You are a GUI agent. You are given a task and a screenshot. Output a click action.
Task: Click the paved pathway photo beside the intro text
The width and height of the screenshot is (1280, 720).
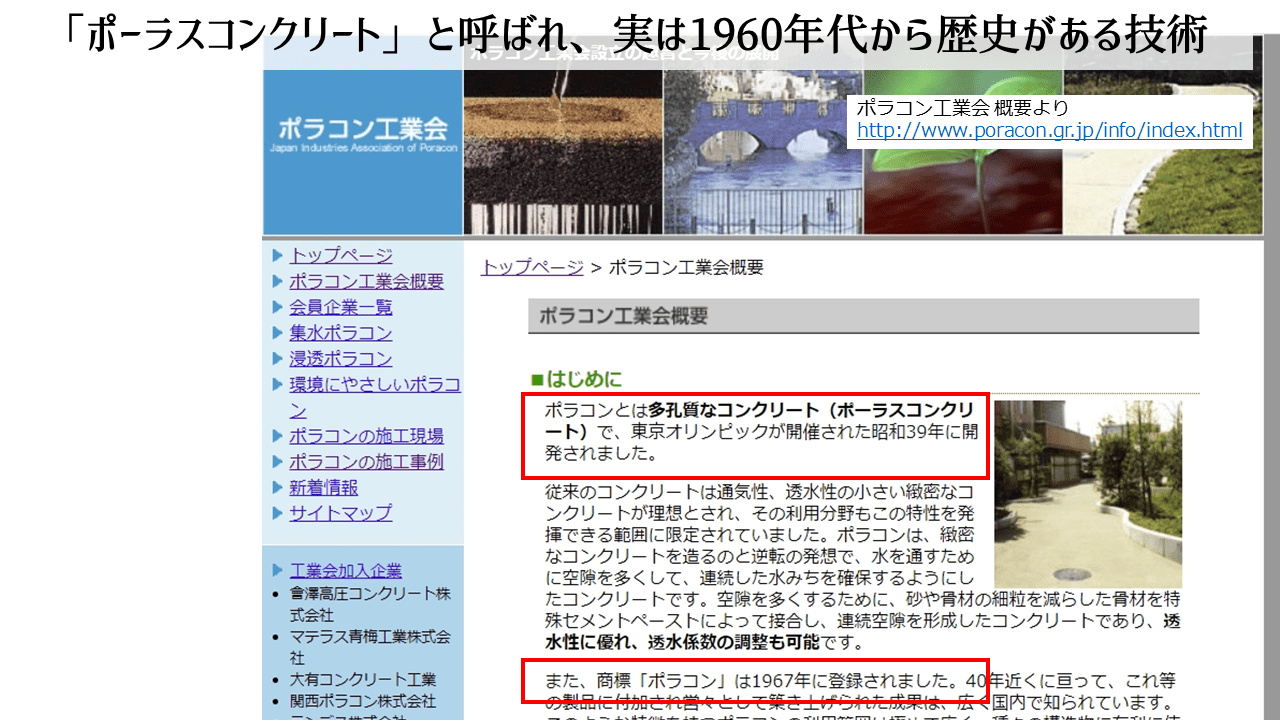click(x=1088, y=494)
